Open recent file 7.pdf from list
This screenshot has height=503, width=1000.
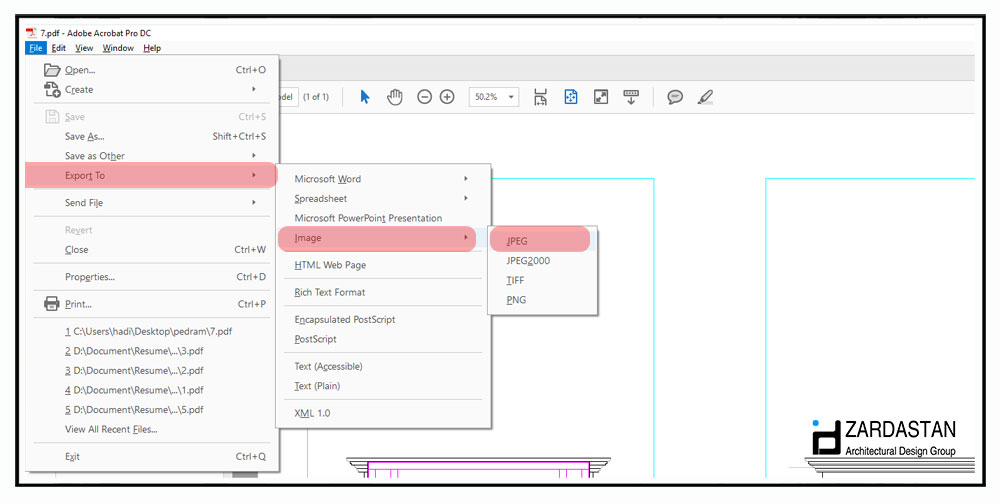[152, 331]
